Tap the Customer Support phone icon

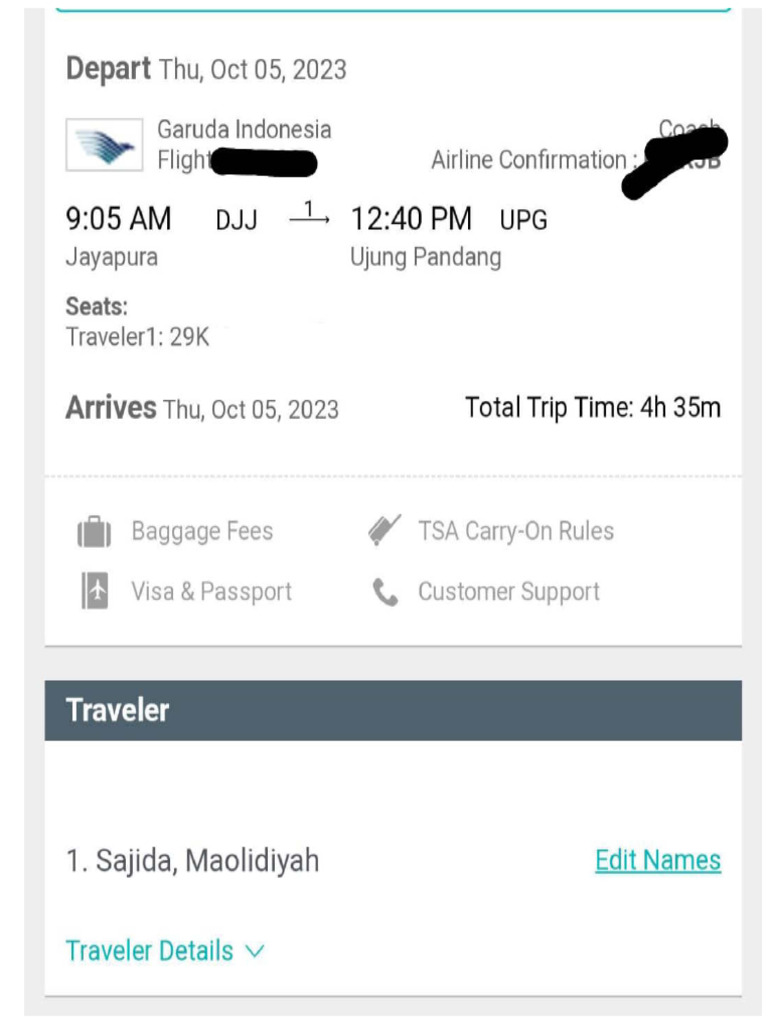point(385,592)
